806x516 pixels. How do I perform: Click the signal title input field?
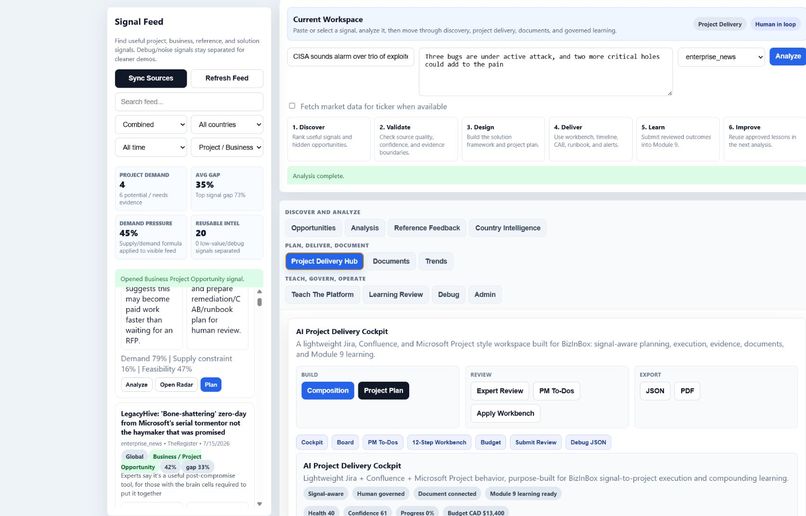point(351,57)
